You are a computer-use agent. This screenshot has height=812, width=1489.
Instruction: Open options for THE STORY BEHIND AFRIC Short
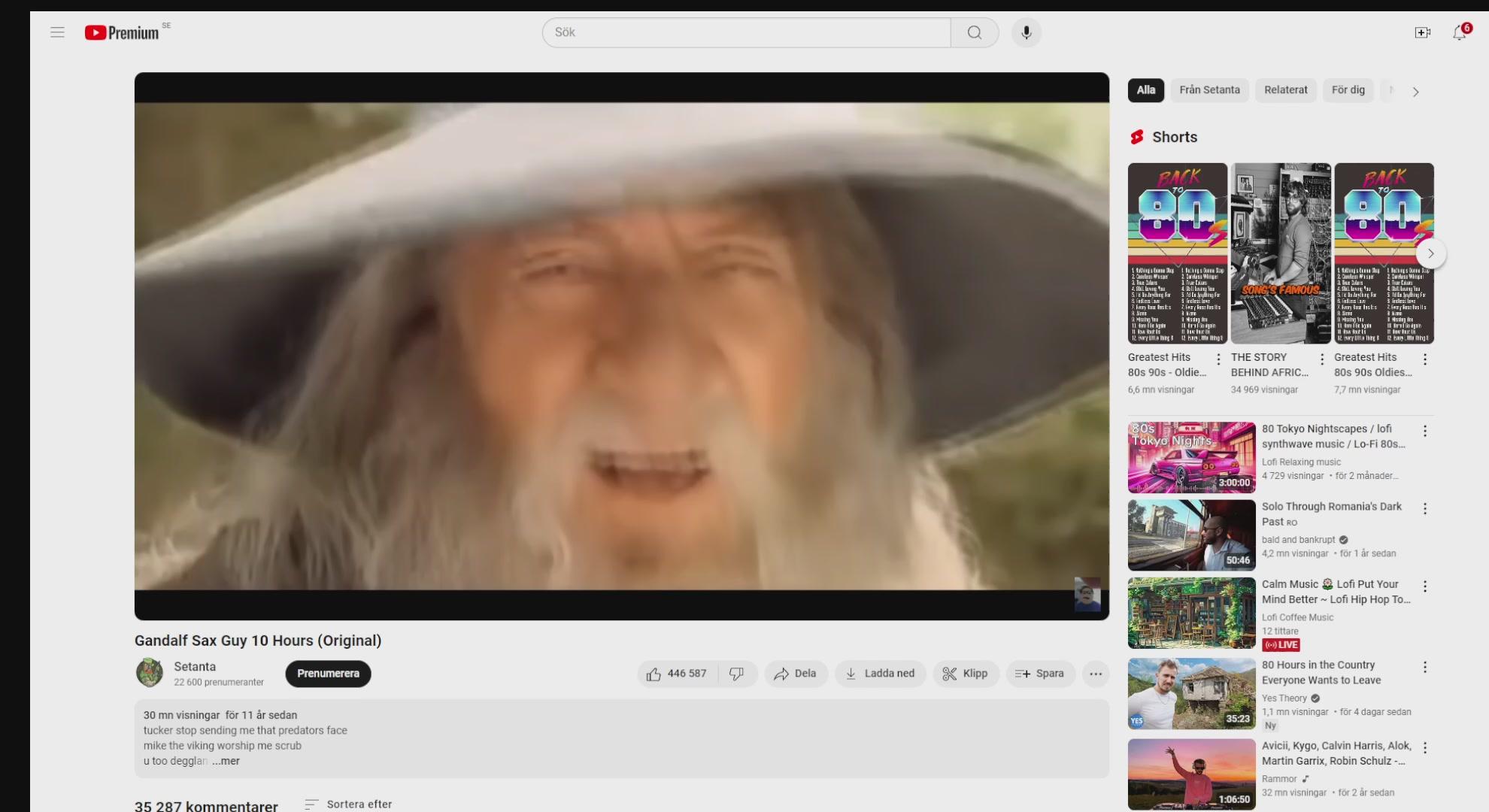tap(1322, 359)
